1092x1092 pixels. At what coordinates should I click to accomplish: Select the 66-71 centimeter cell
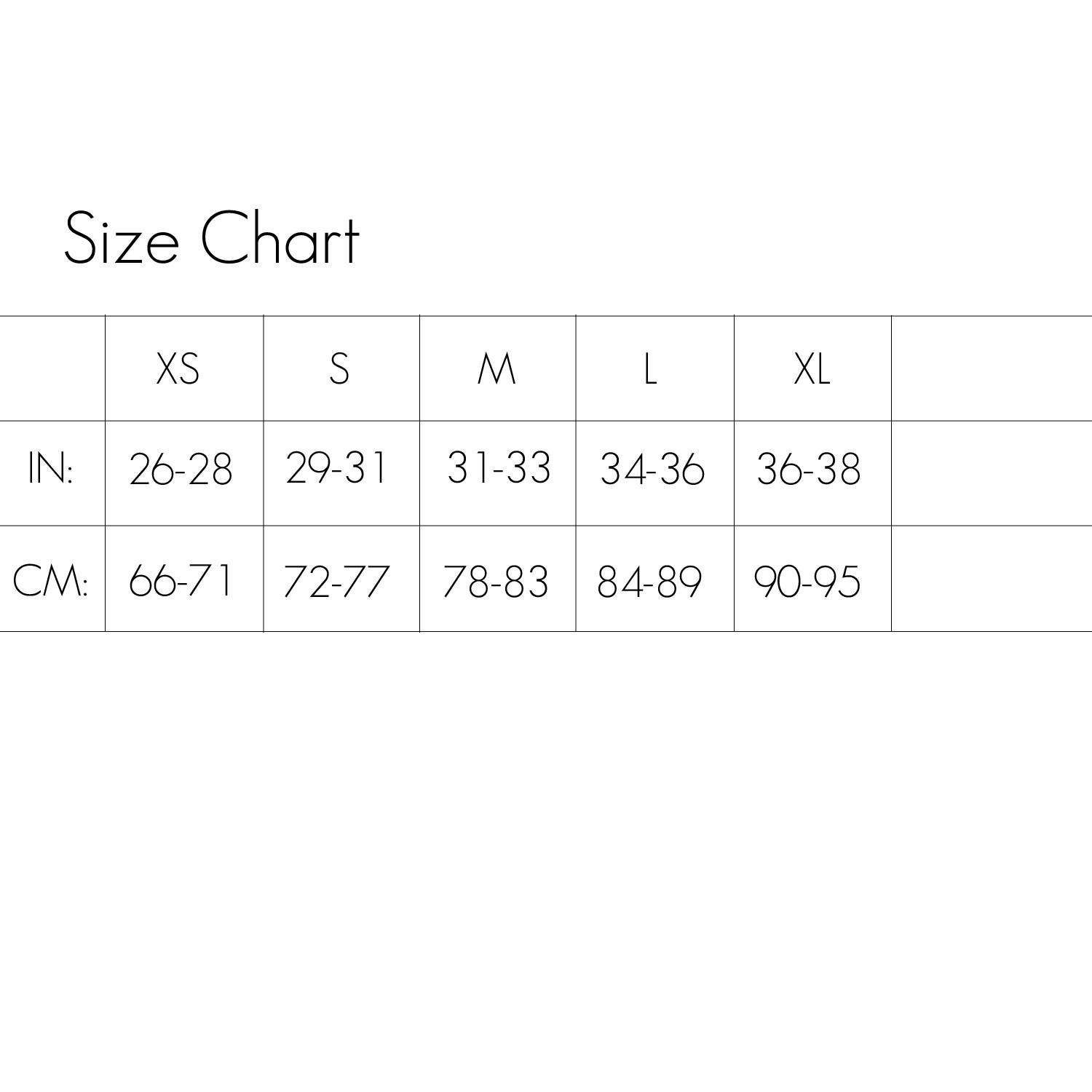(x=181, y=581)
